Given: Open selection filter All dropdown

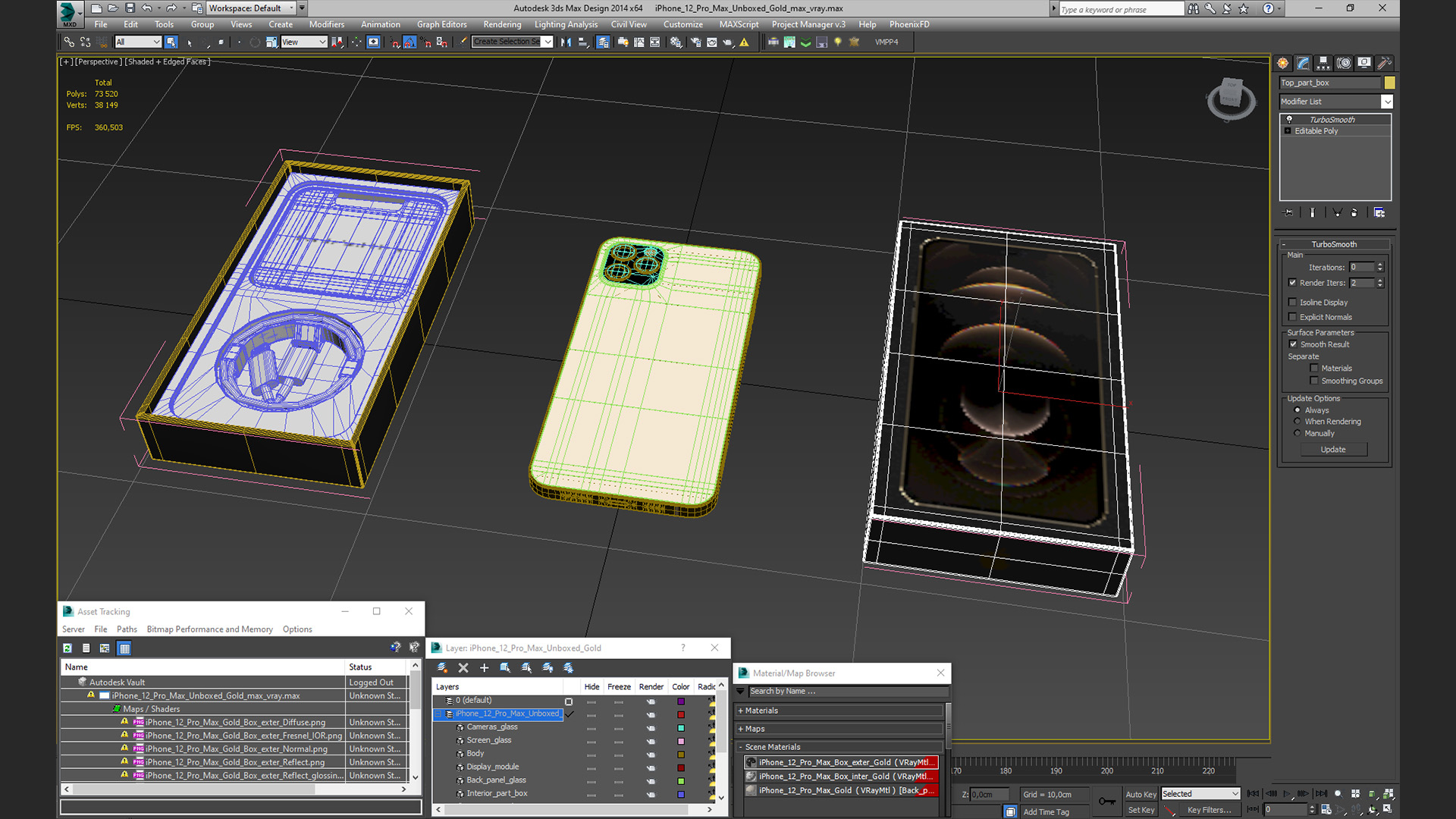Looking at the screenshot, I should click(x=138, y=42).
